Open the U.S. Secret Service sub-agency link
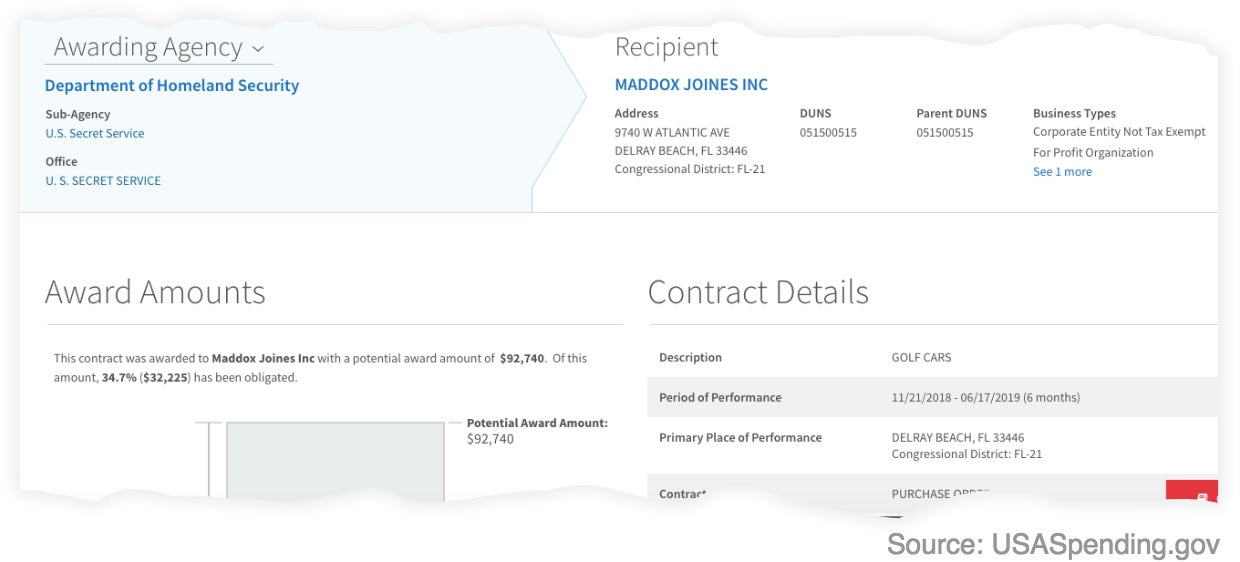This screenshot has width=1240, height=562. tap(95, 134)
